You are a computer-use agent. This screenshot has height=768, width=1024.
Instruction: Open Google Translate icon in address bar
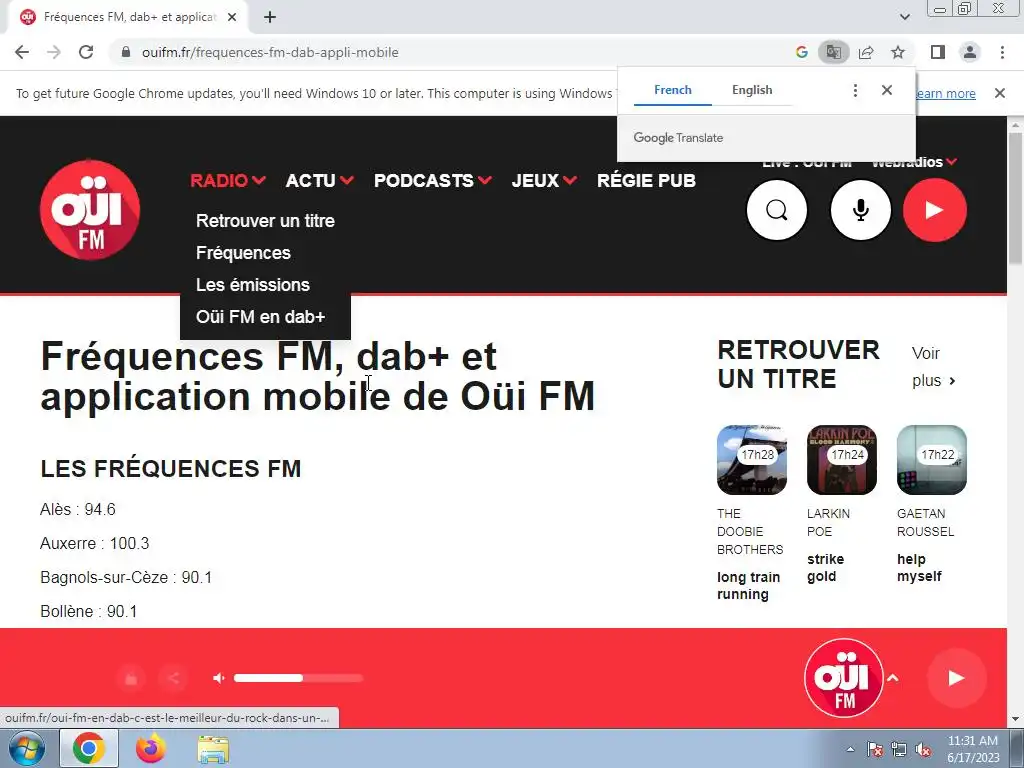point(833,52)
